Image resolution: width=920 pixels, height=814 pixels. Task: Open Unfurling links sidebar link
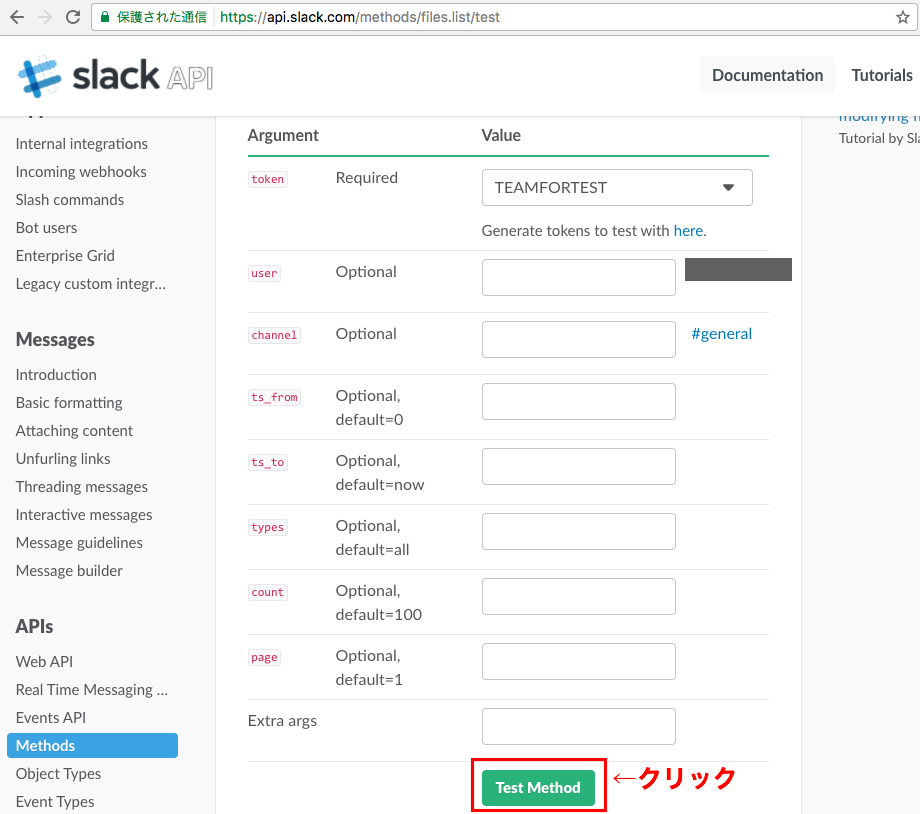point(63,459)
